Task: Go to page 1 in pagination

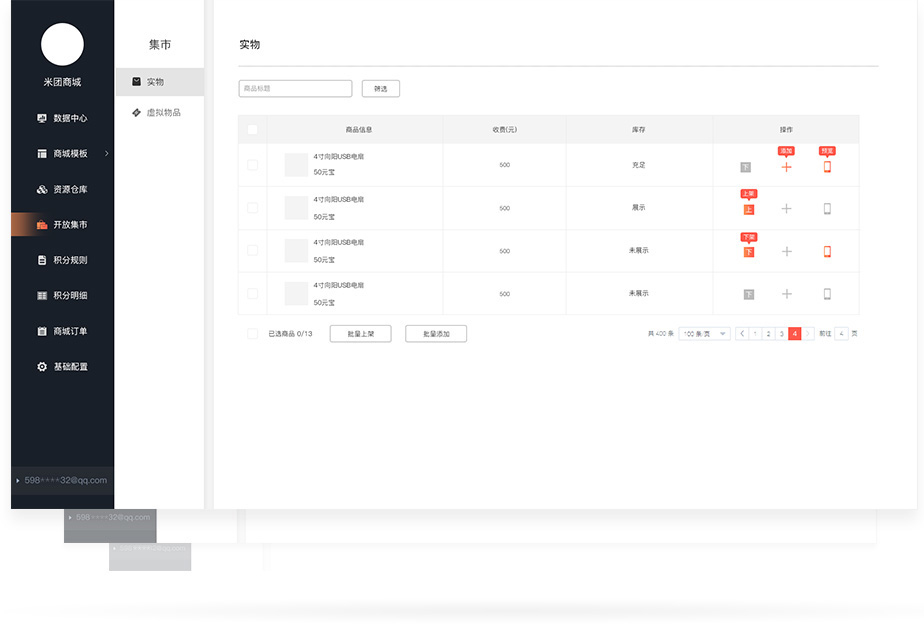Action: point(755,334)
